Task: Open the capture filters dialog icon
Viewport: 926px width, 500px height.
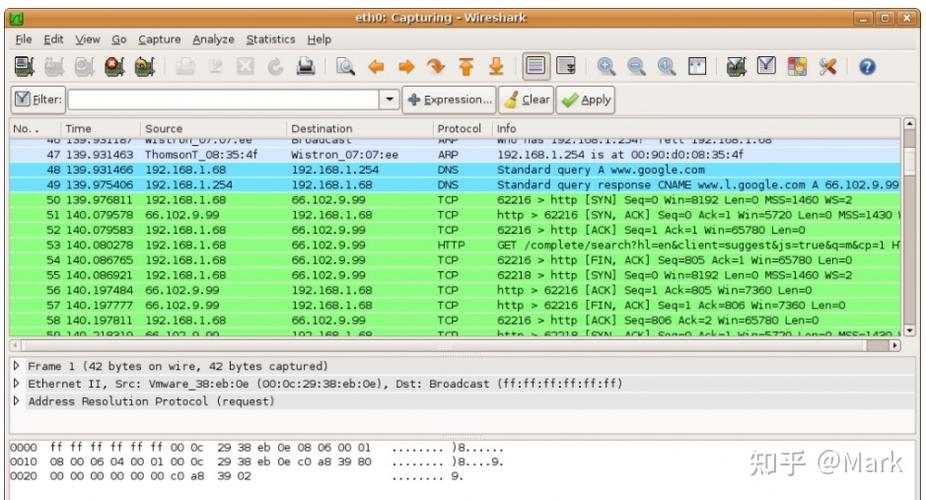Action: 736,66
